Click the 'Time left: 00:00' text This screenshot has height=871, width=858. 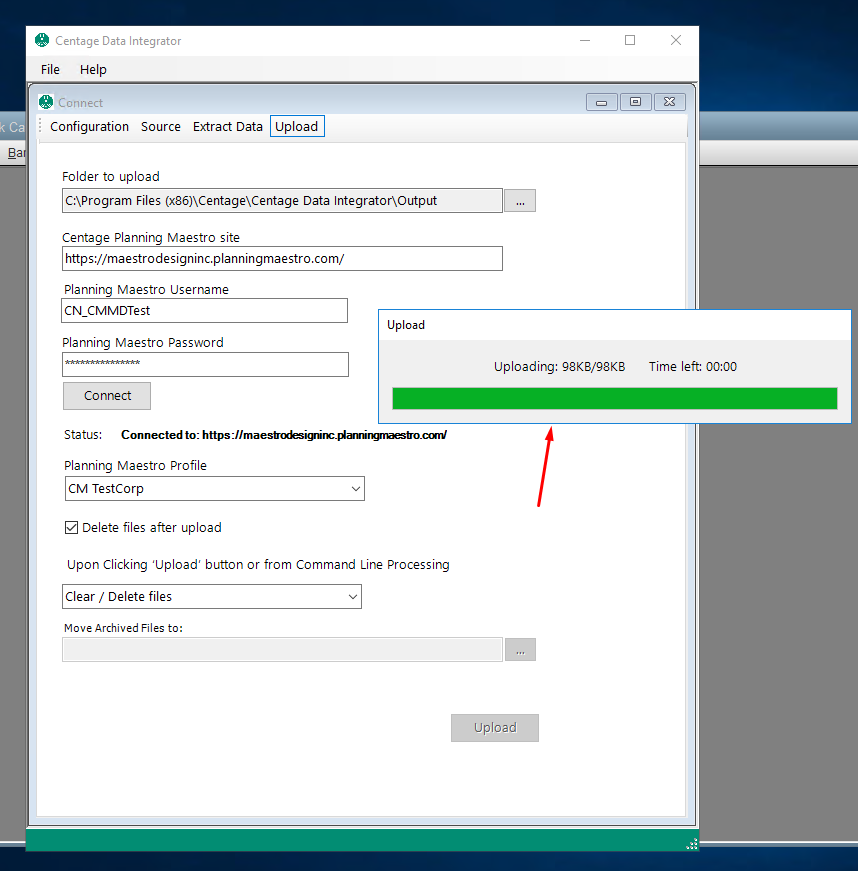pos(693,367)
